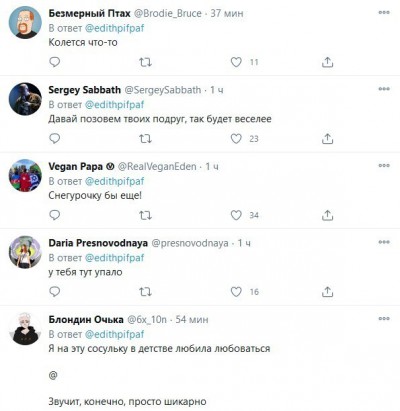The width and height of the screenshot is (400, 411).
Task: Open more options for Безмерный Птах's tweet
Action: click(384, 12)
